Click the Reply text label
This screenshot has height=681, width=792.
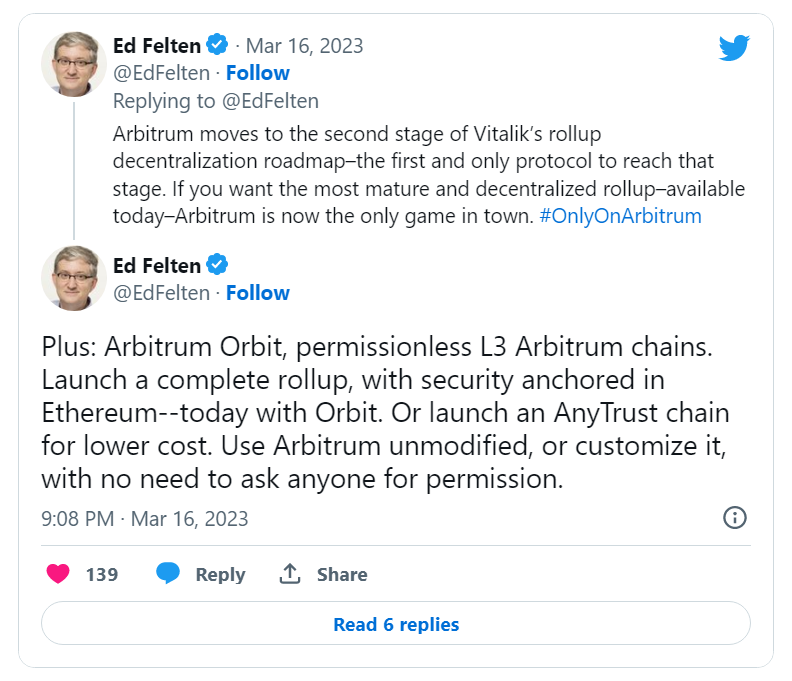click(x=220, y=574)
